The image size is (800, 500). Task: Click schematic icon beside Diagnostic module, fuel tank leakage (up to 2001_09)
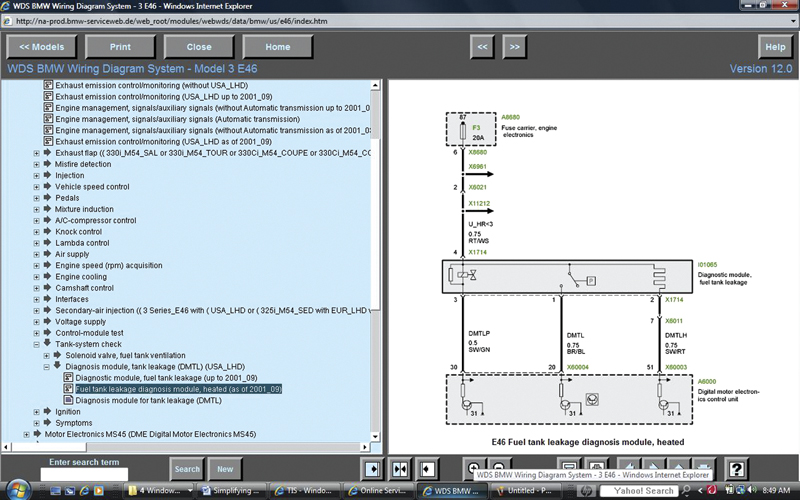68,378
